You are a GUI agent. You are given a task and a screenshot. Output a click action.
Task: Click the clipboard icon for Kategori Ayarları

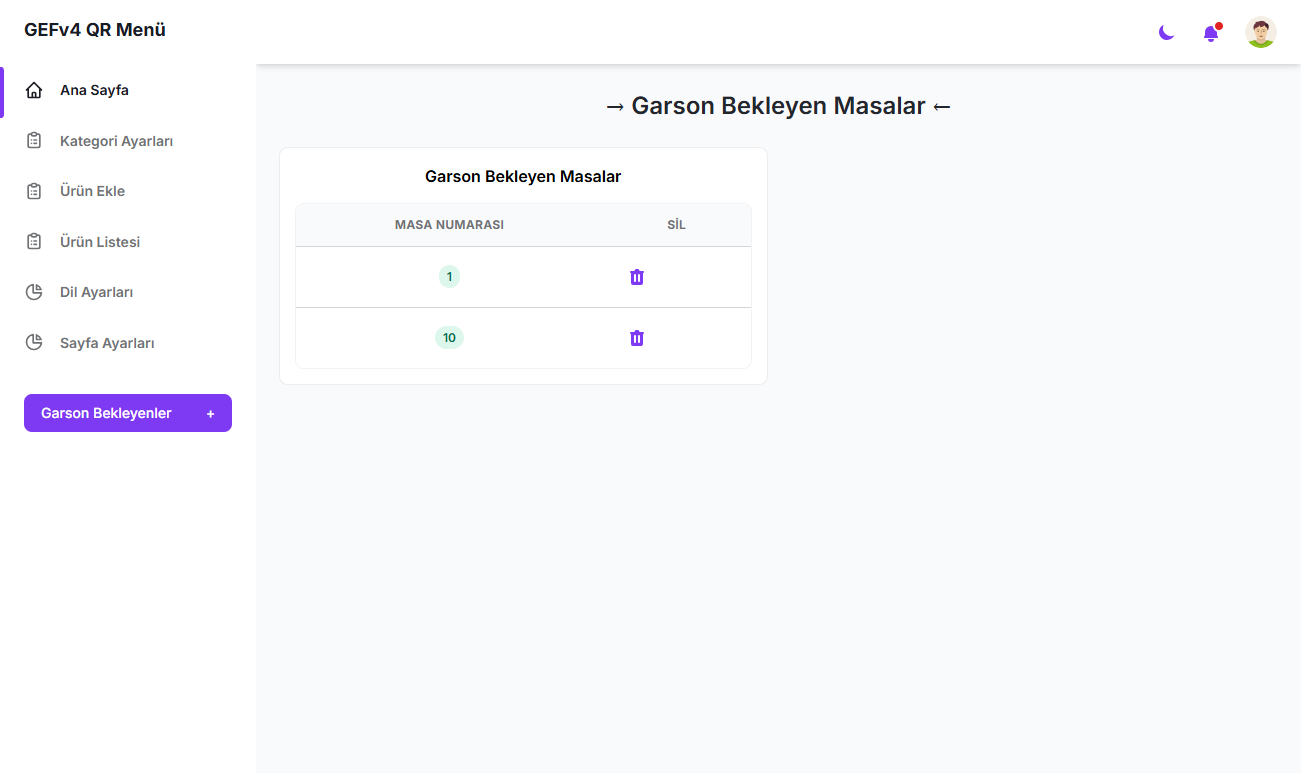[x=34, y=141]
